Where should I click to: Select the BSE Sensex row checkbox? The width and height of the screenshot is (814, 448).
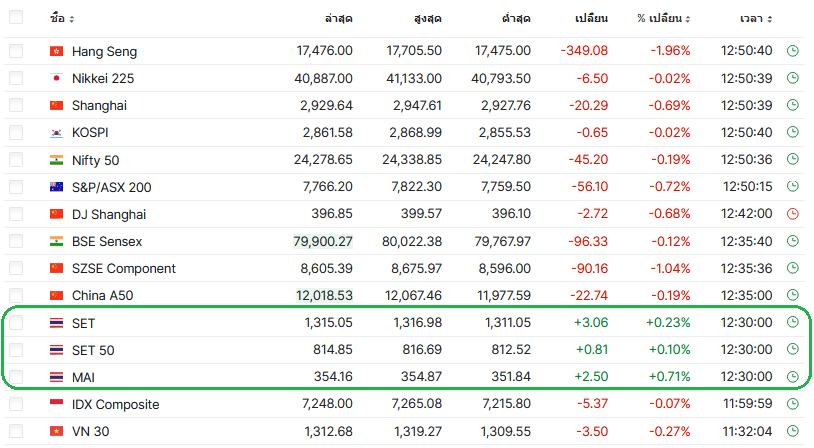click(x=17, y=241)
